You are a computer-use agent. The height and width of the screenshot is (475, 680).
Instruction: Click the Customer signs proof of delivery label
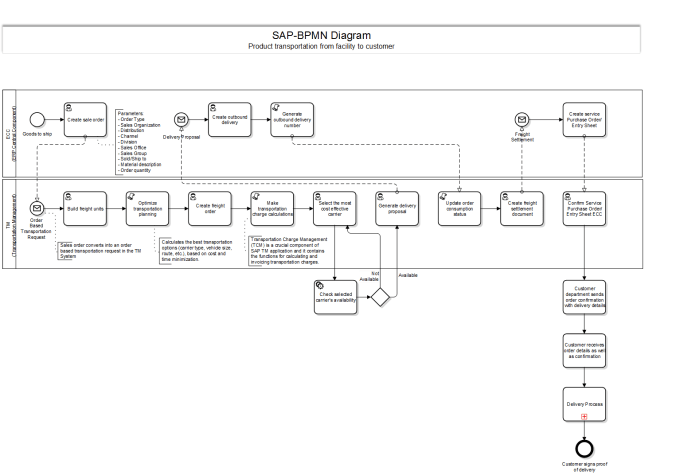pos(585,467)
